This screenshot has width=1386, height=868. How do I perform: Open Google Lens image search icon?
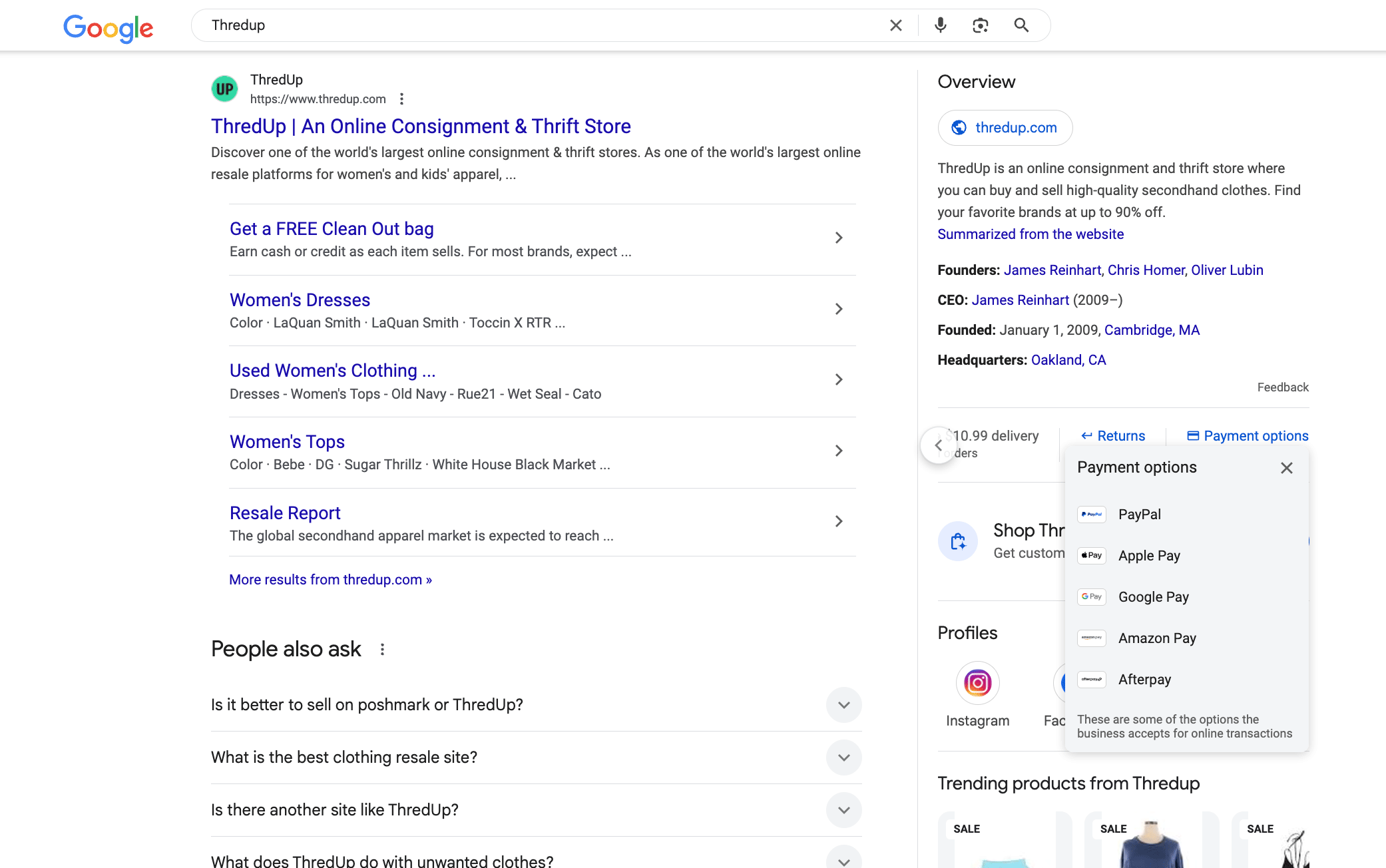click(x=980, y=25)
